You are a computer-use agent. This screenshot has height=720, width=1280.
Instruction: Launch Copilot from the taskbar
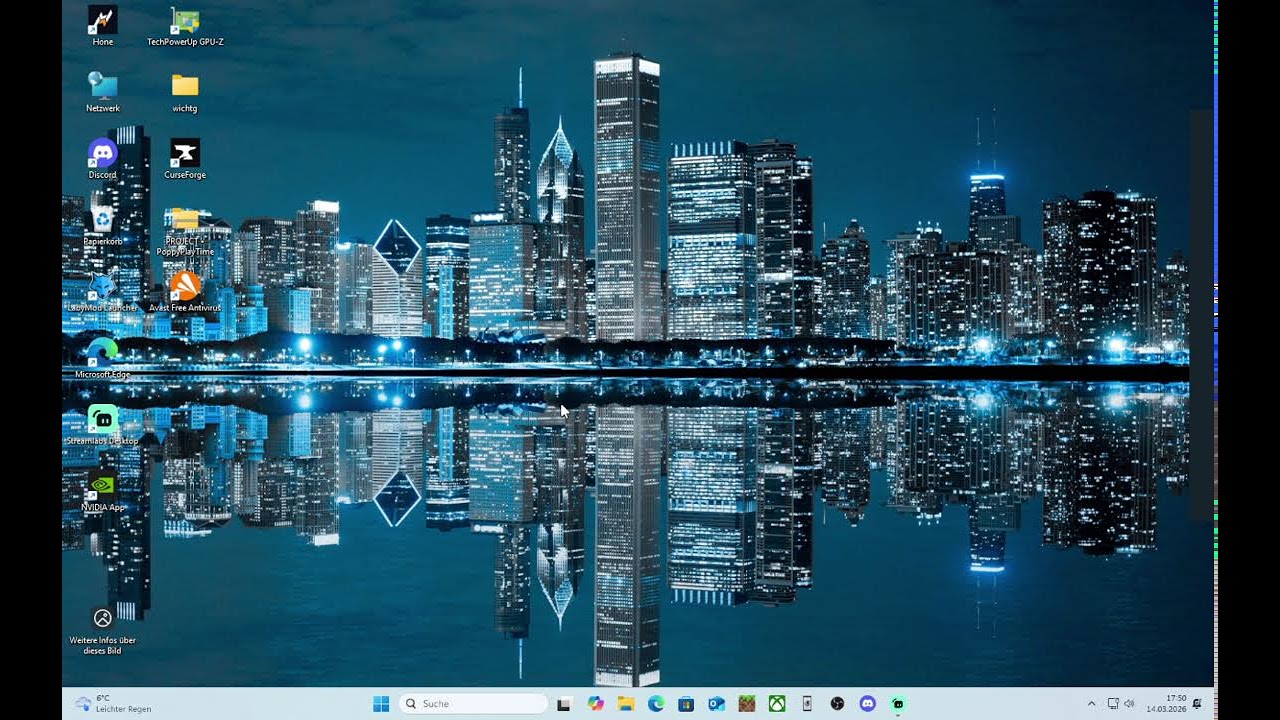(596, 704)
